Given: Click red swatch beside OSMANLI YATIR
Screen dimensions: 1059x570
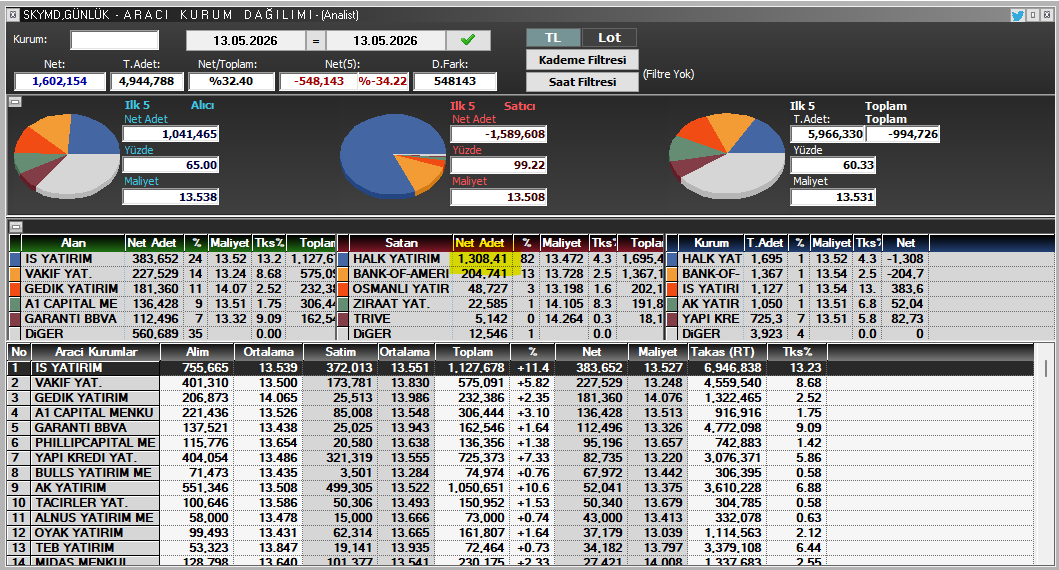Looking at the screenshot, I should 343,288.
